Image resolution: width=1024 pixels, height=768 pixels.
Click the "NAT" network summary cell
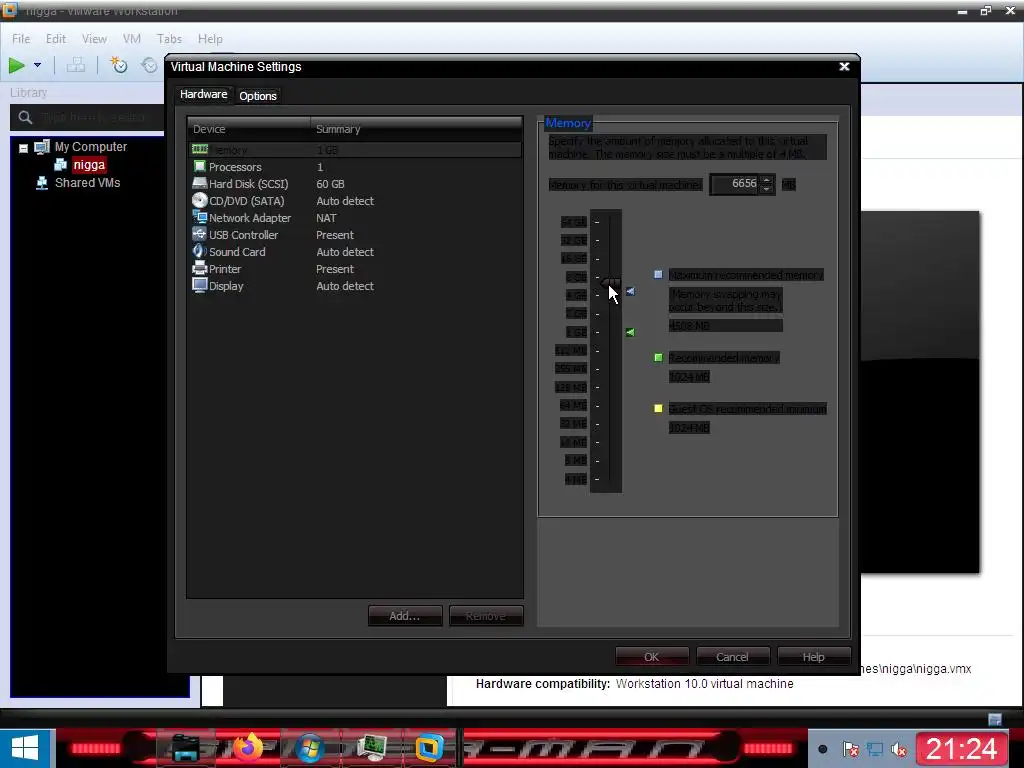click(x=327, y=218)
